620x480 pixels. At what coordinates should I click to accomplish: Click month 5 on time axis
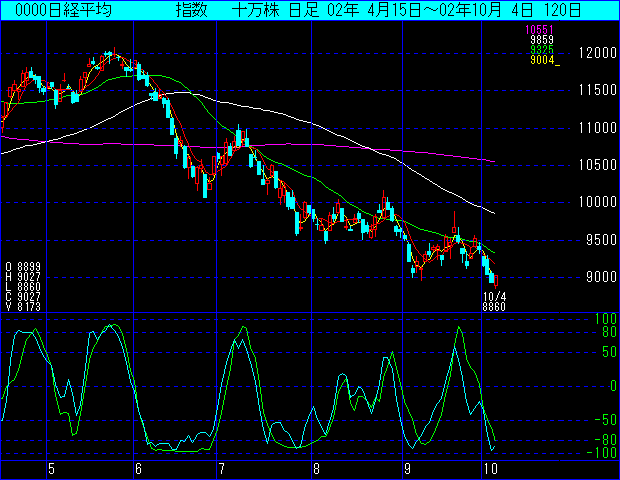tap(51, 469)
